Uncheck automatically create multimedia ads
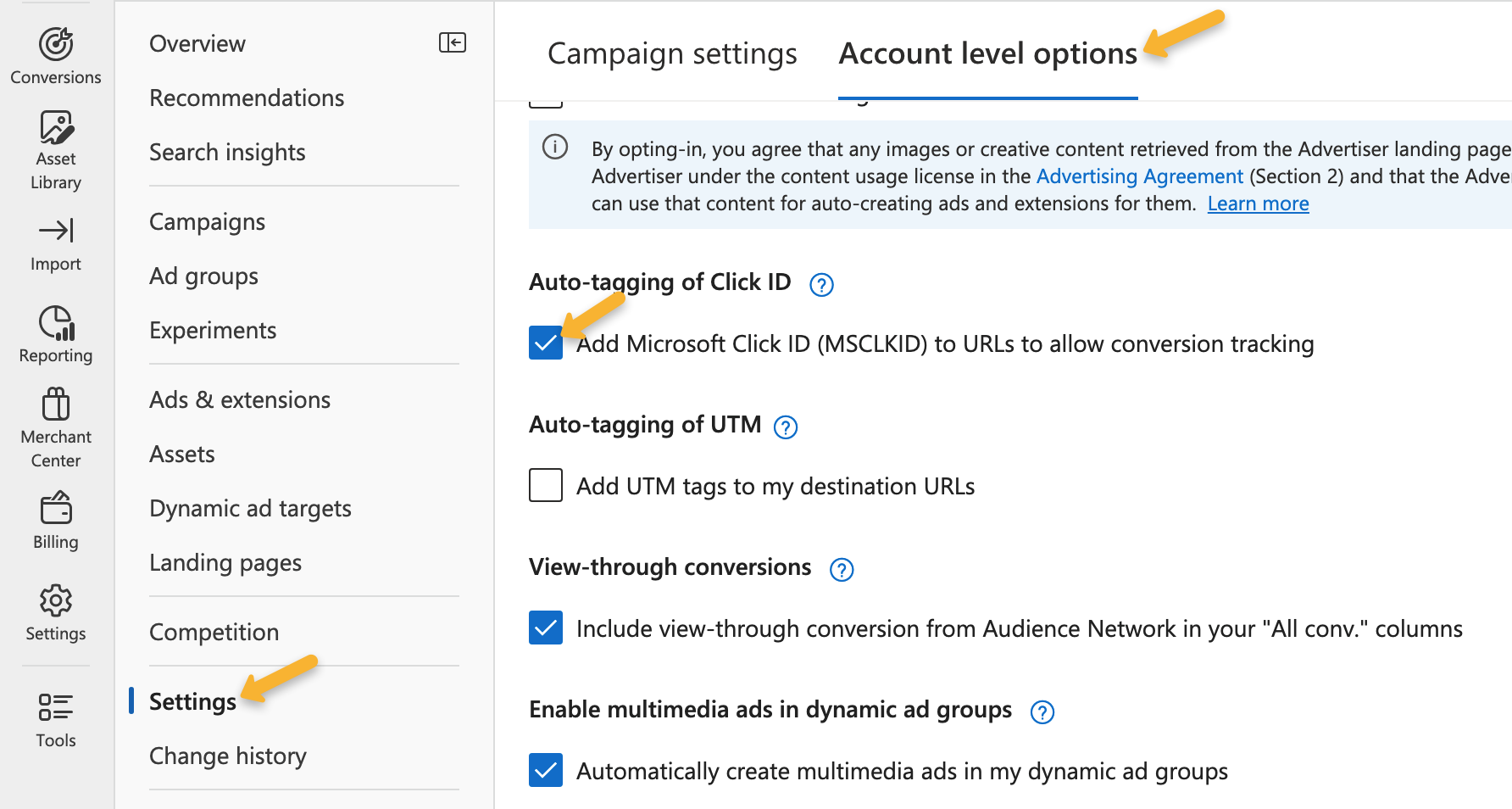The image size is (1512, 809). pos(546,771)
